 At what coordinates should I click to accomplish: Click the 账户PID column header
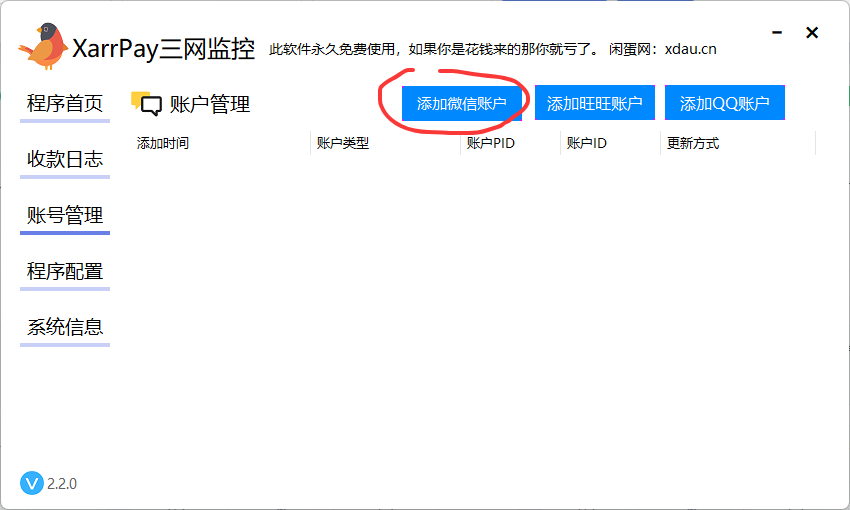511,143
